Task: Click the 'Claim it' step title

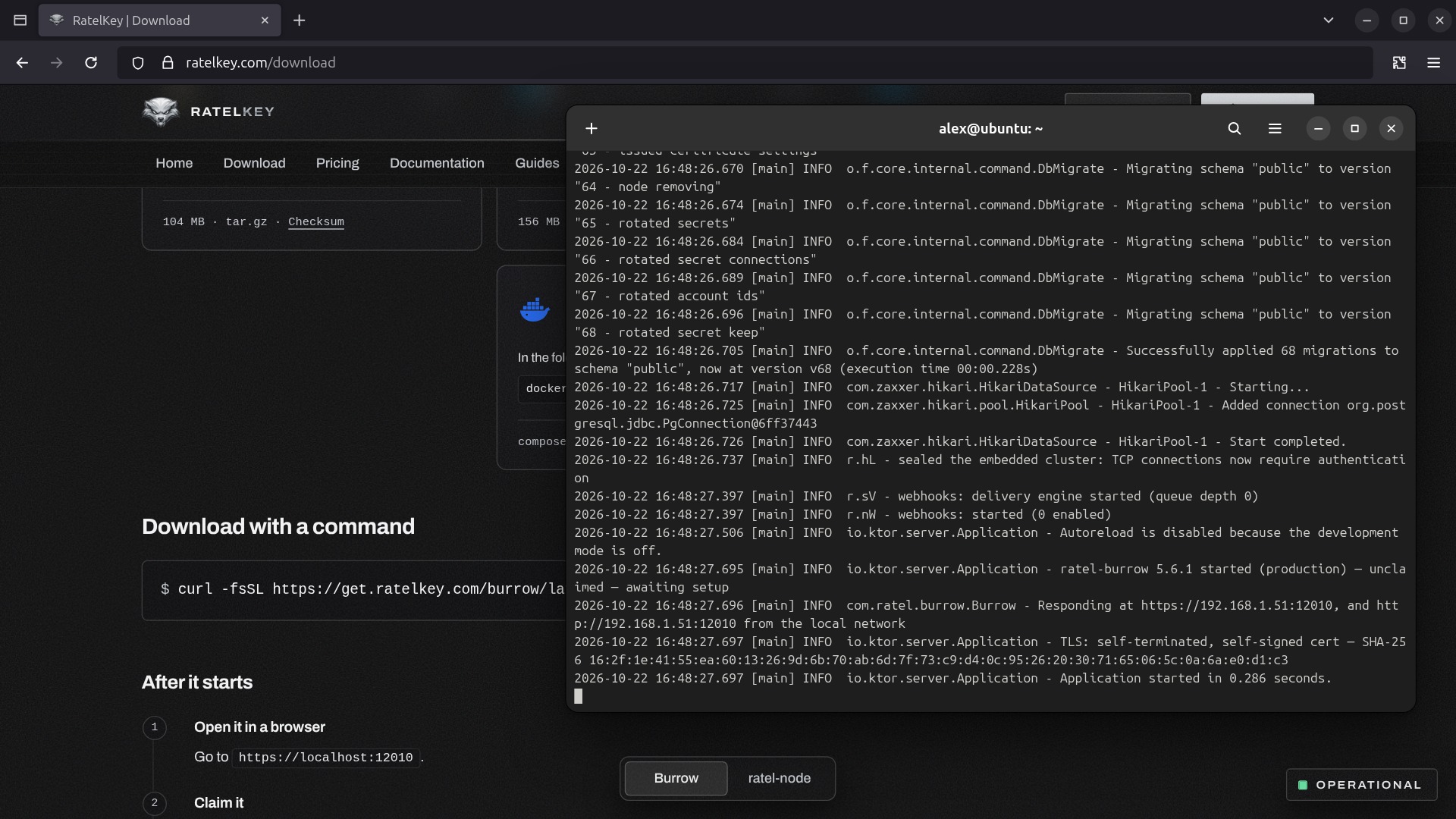Action: [x=218, y=803]
